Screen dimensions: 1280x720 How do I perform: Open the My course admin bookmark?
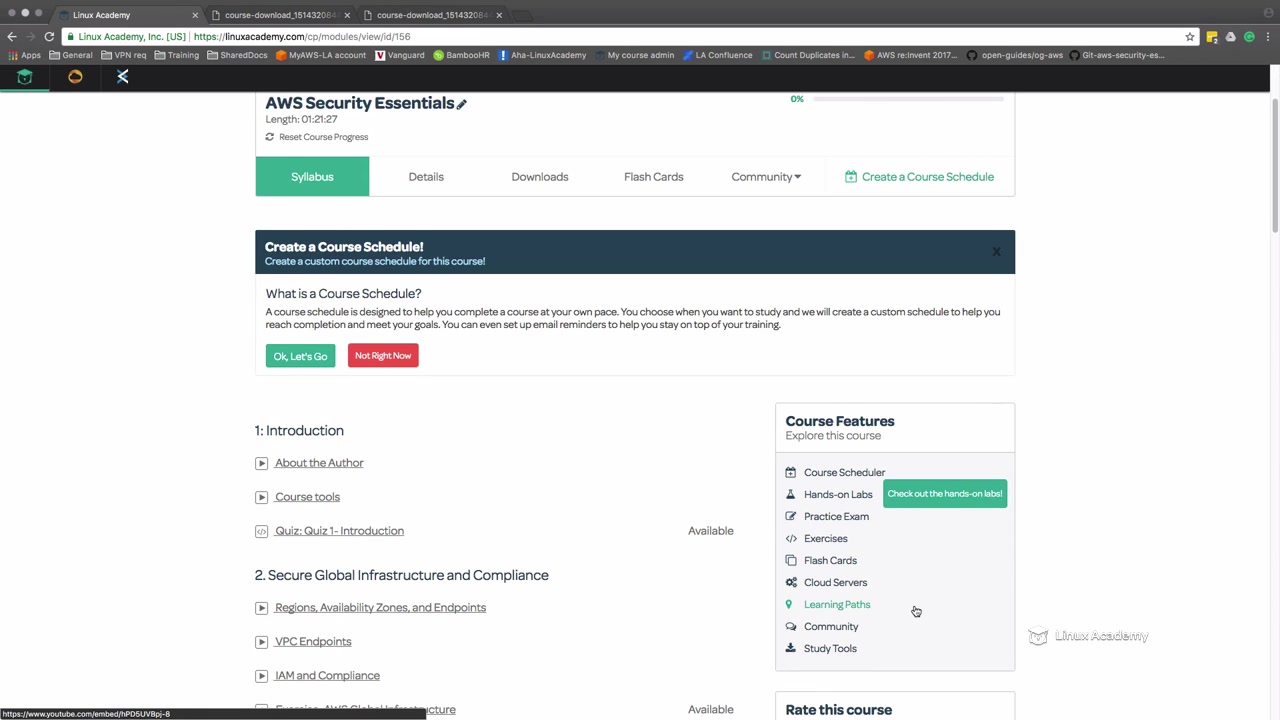(635, 55)
